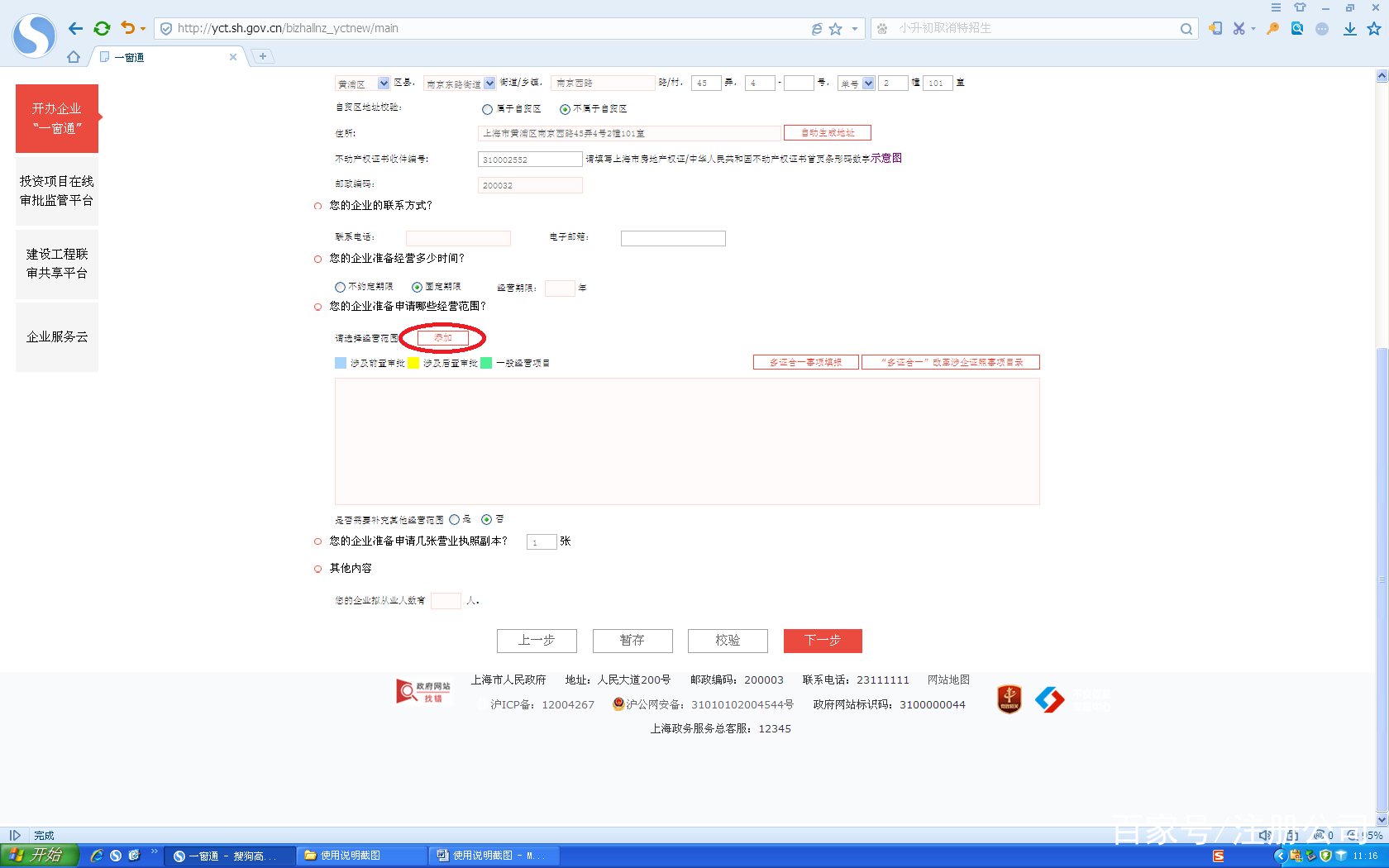Screen dimensions: 1389x868
Task: Open the t-shirt skin/theme icon
Action: click(1300, 7)
